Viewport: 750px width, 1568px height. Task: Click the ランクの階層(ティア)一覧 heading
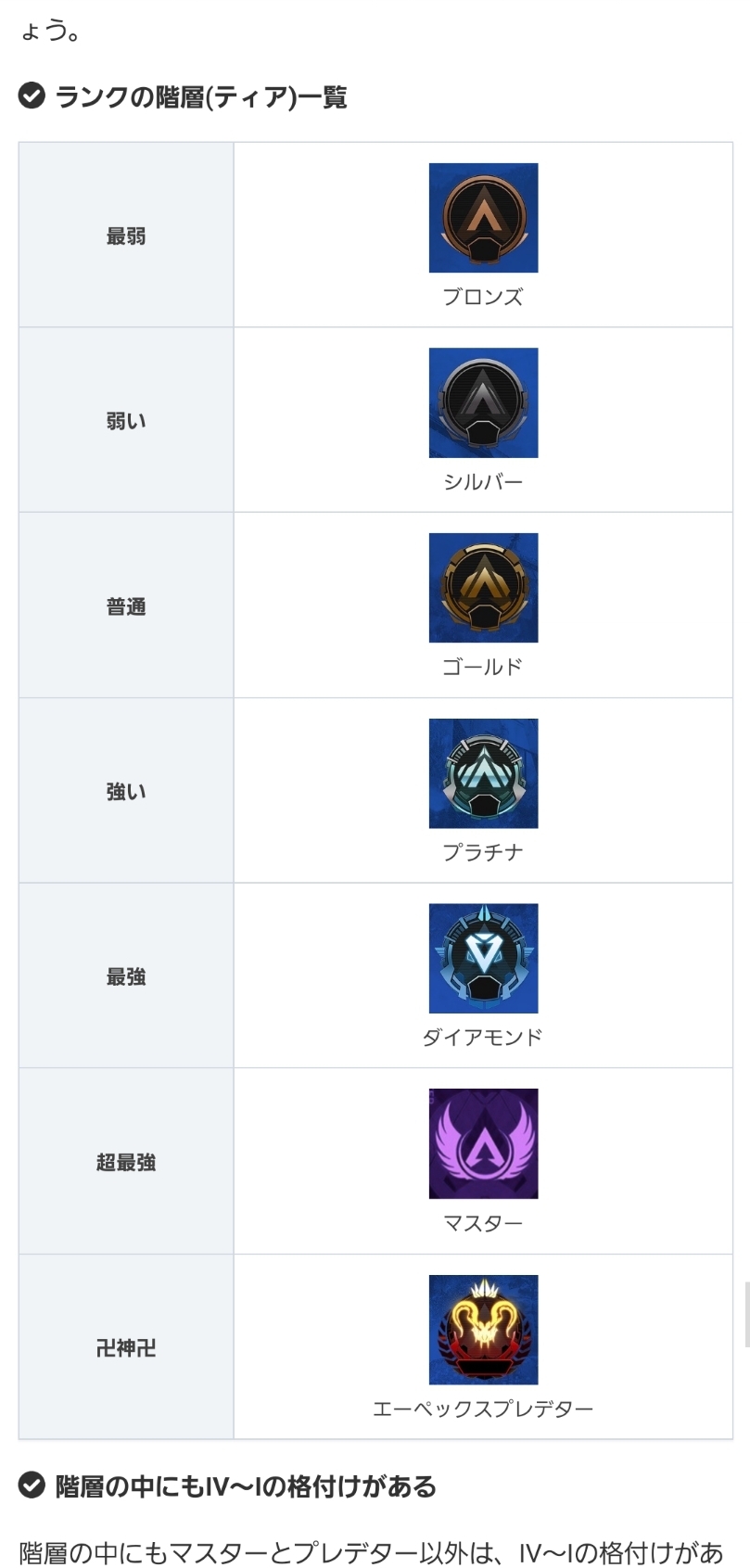pyautogui.click(x=201, y=96)
